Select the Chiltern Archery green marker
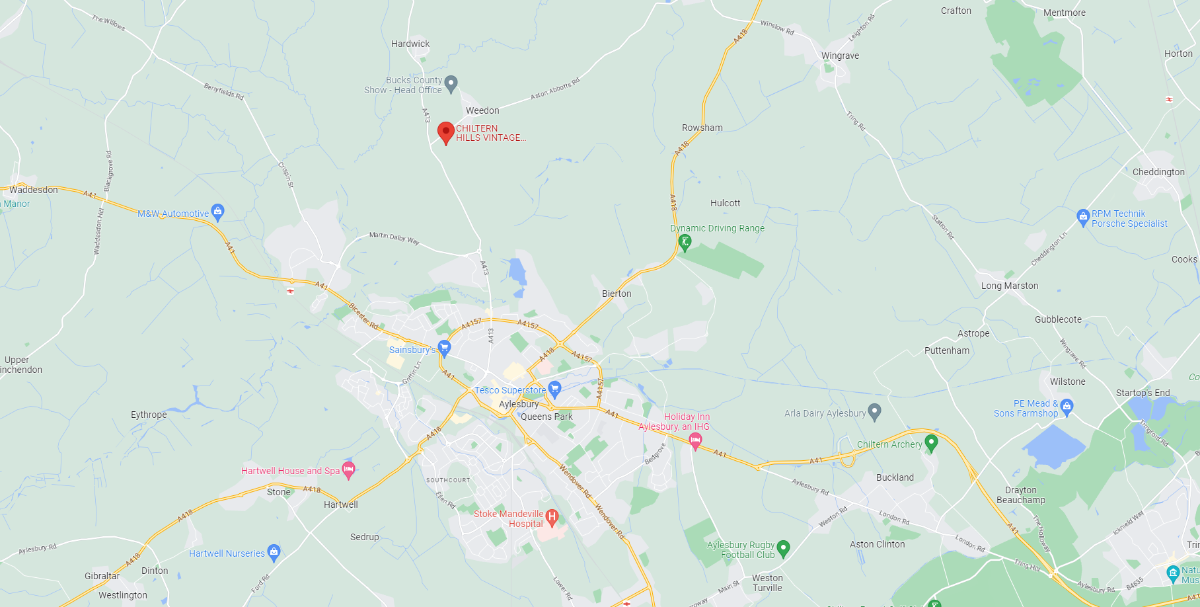The height and width of the screenshot is (607, 1200). [931, 441]
